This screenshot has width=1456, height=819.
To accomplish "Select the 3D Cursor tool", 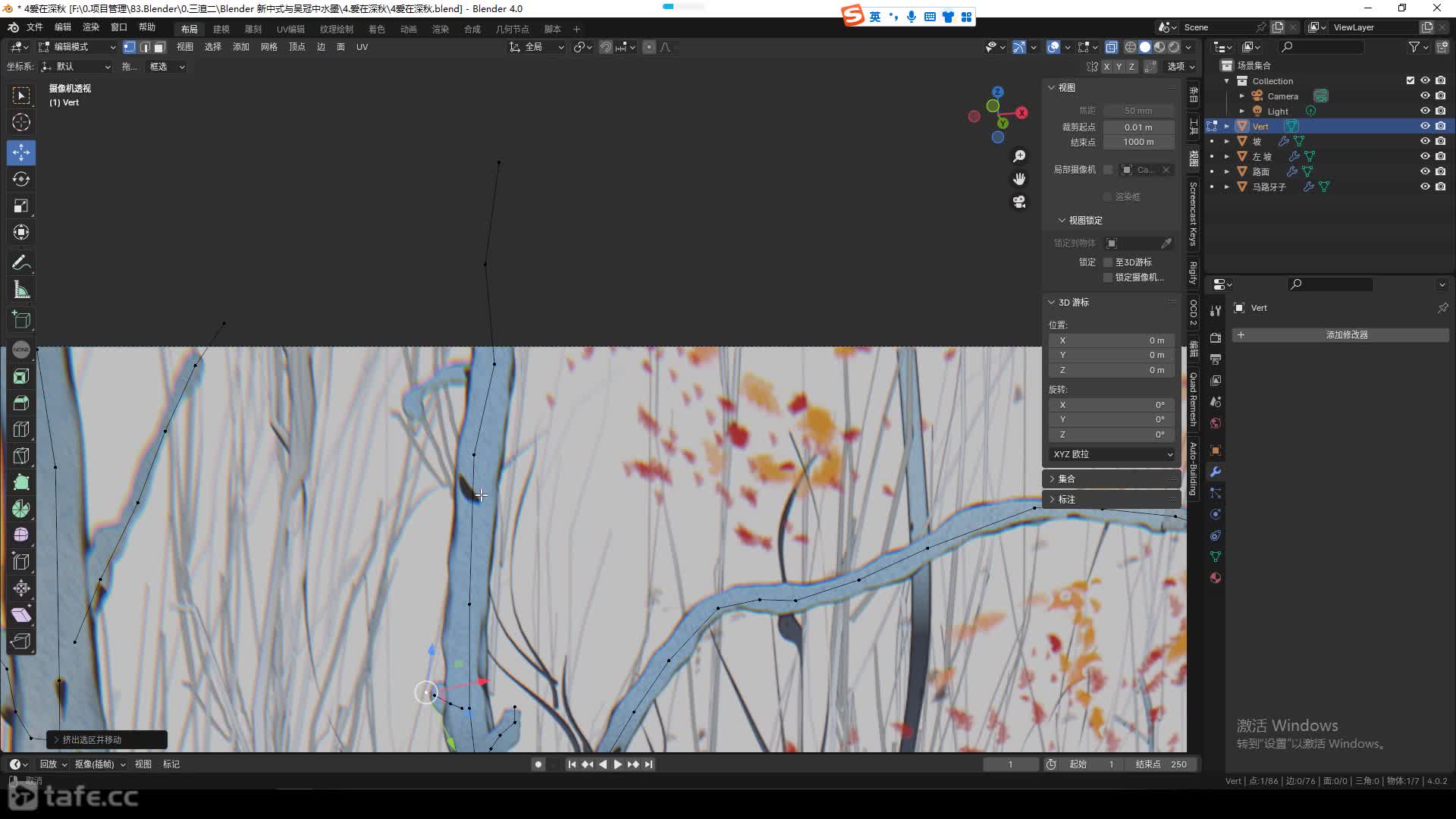I will click(21, 122).
